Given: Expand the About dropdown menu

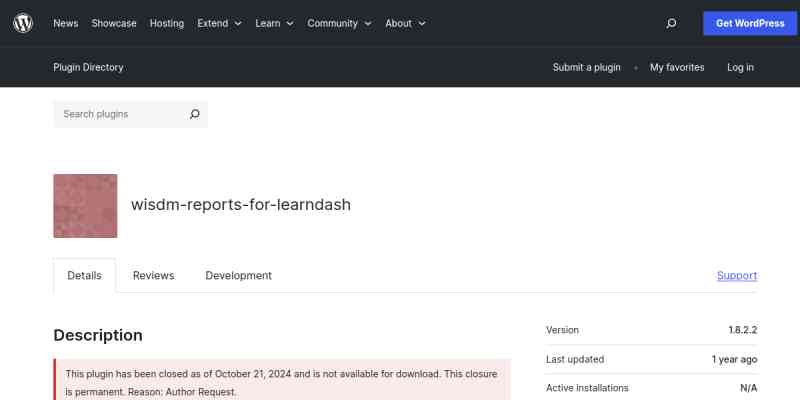Looking at the screenshot, I should [405, 23].
